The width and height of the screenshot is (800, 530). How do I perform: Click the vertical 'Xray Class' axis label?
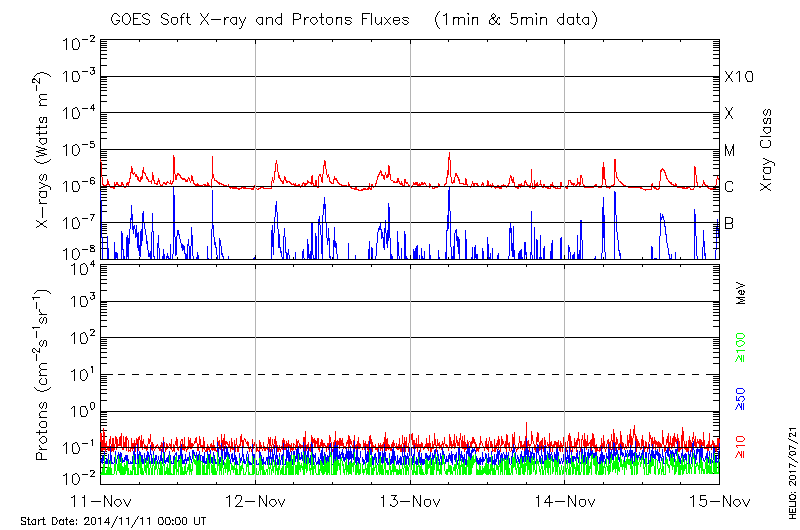[x=767, y=150]
